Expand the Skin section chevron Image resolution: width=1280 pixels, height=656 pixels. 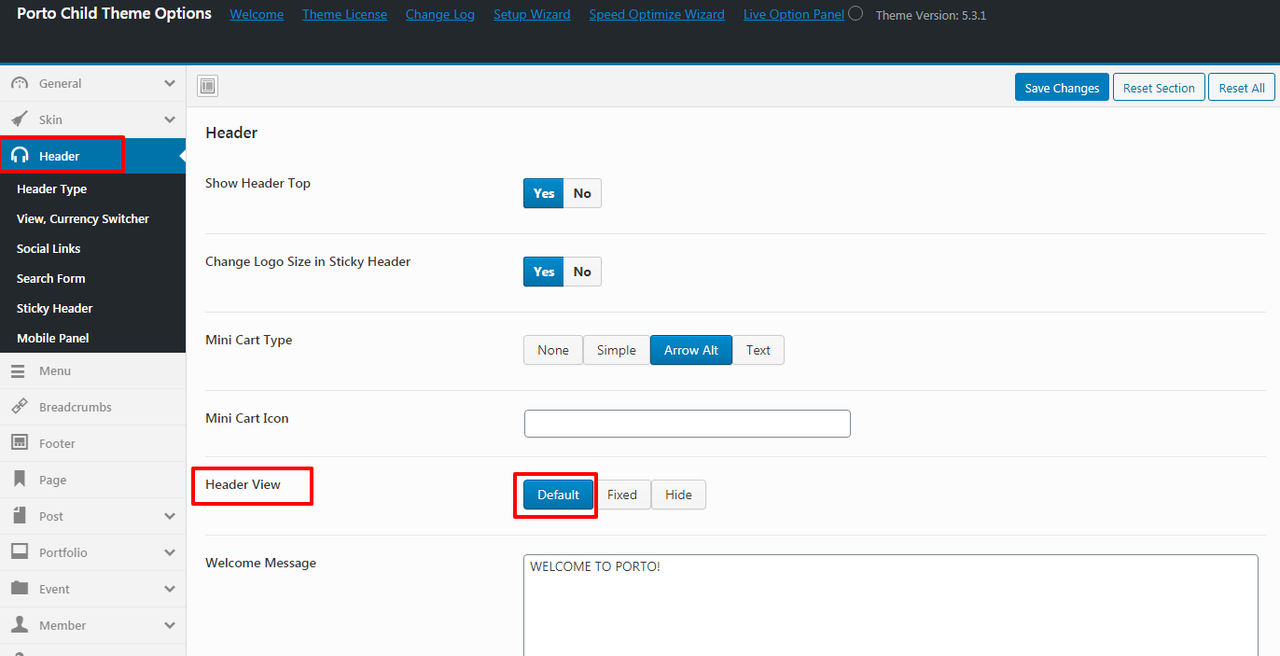[x=170, y=120]
